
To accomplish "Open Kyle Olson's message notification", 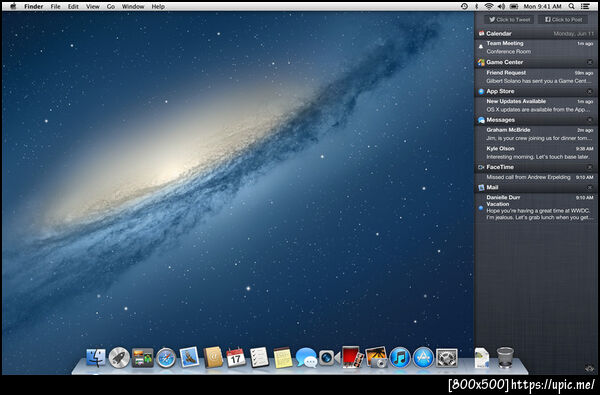I will tap(536, 153).
